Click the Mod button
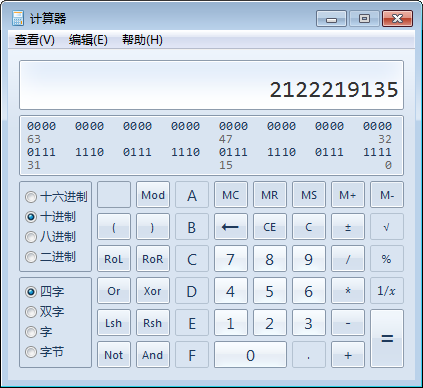The image size is (423, 388). 153,195
